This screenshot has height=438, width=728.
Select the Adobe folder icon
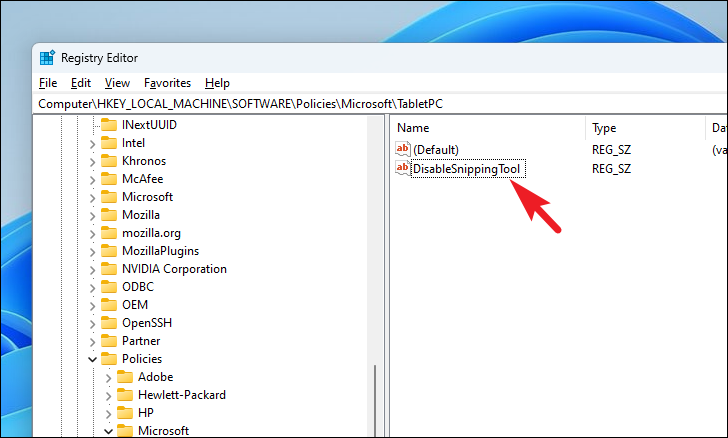coord(125,377)
